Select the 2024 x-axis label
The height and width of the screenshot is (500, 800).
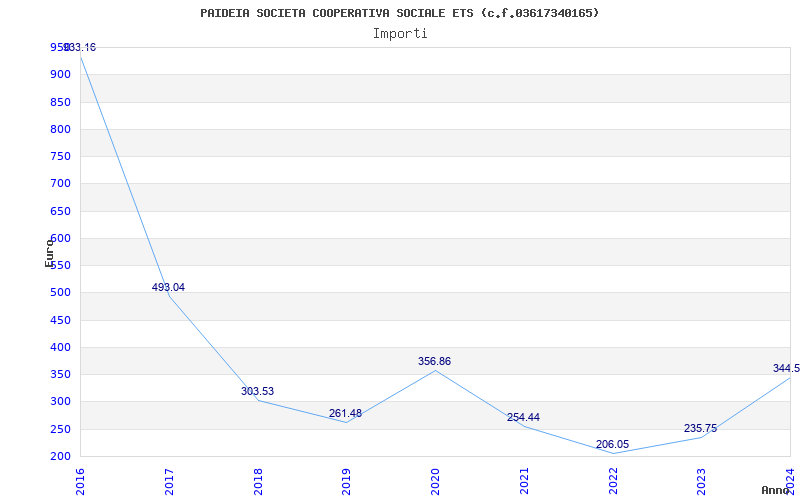(x=791, y=482)
